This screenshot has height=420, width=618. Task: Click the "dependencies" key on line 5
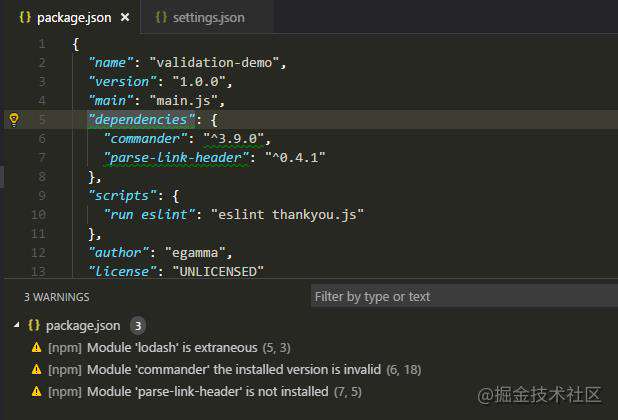tap(142, 119)
